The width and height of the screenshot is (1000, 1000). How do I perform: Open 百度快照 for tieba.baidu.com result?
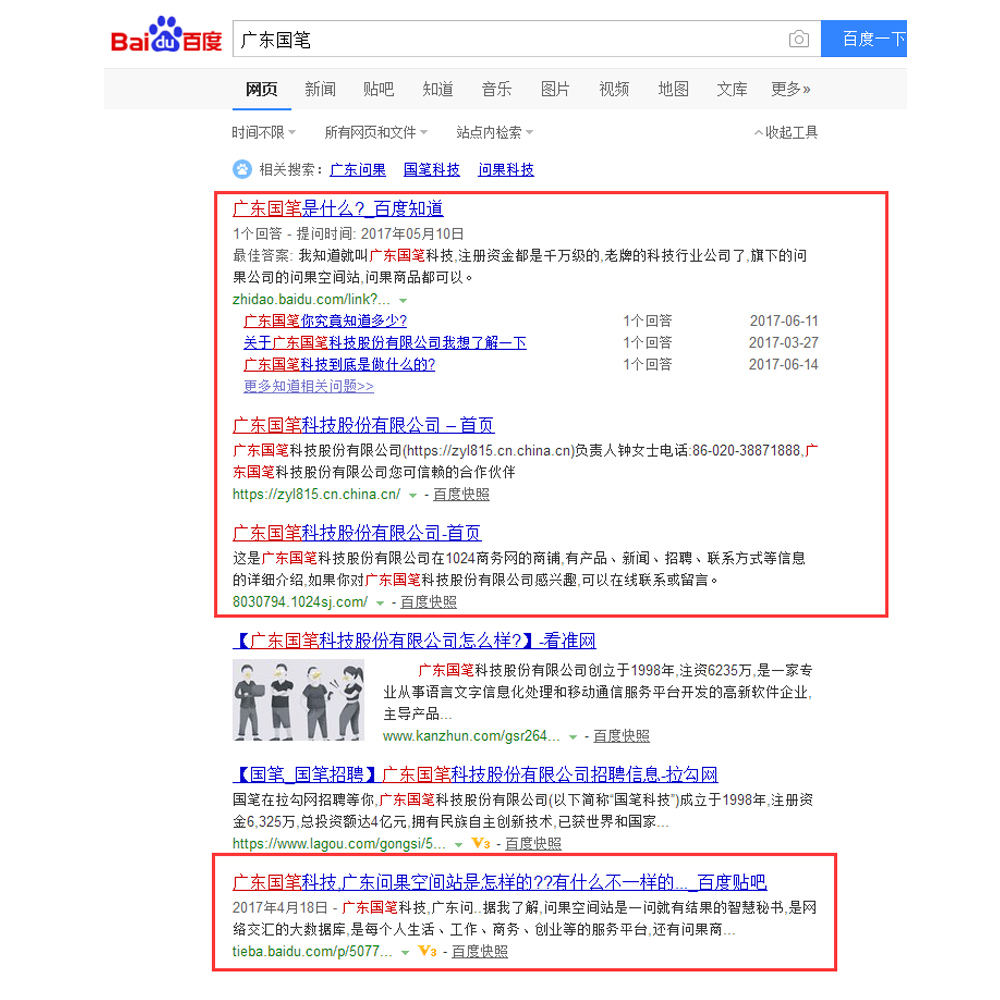pos(480,952)
